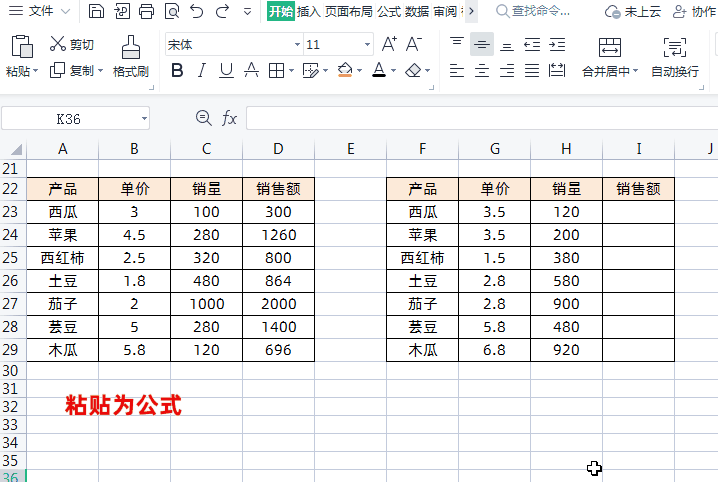This screenshot has width=718, height=482.
Task: Expand quick access toolbar customization arrow
Action: click(247, 11)
